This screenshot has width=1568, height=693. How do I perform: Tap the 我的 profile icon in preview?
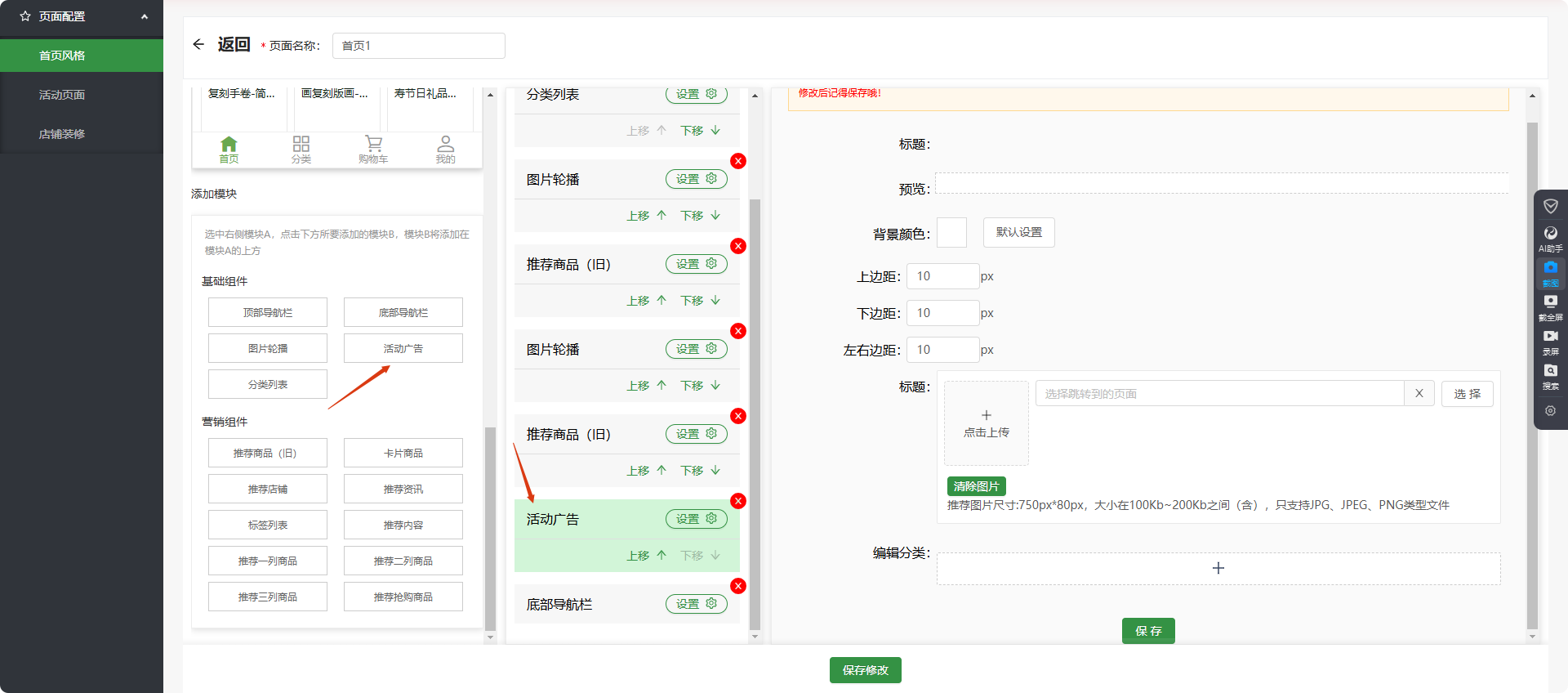pyautogui.click(x=445, y=149)
